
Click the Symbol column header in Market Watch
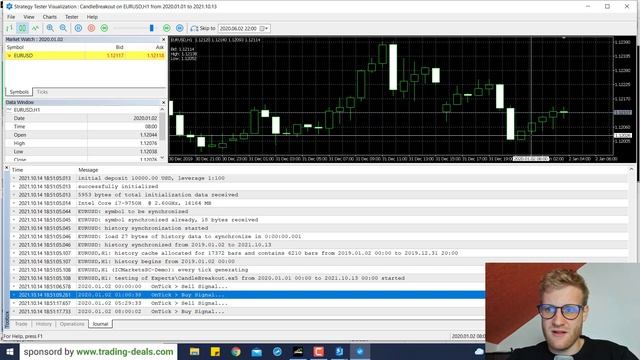click(x=15, y=47)
